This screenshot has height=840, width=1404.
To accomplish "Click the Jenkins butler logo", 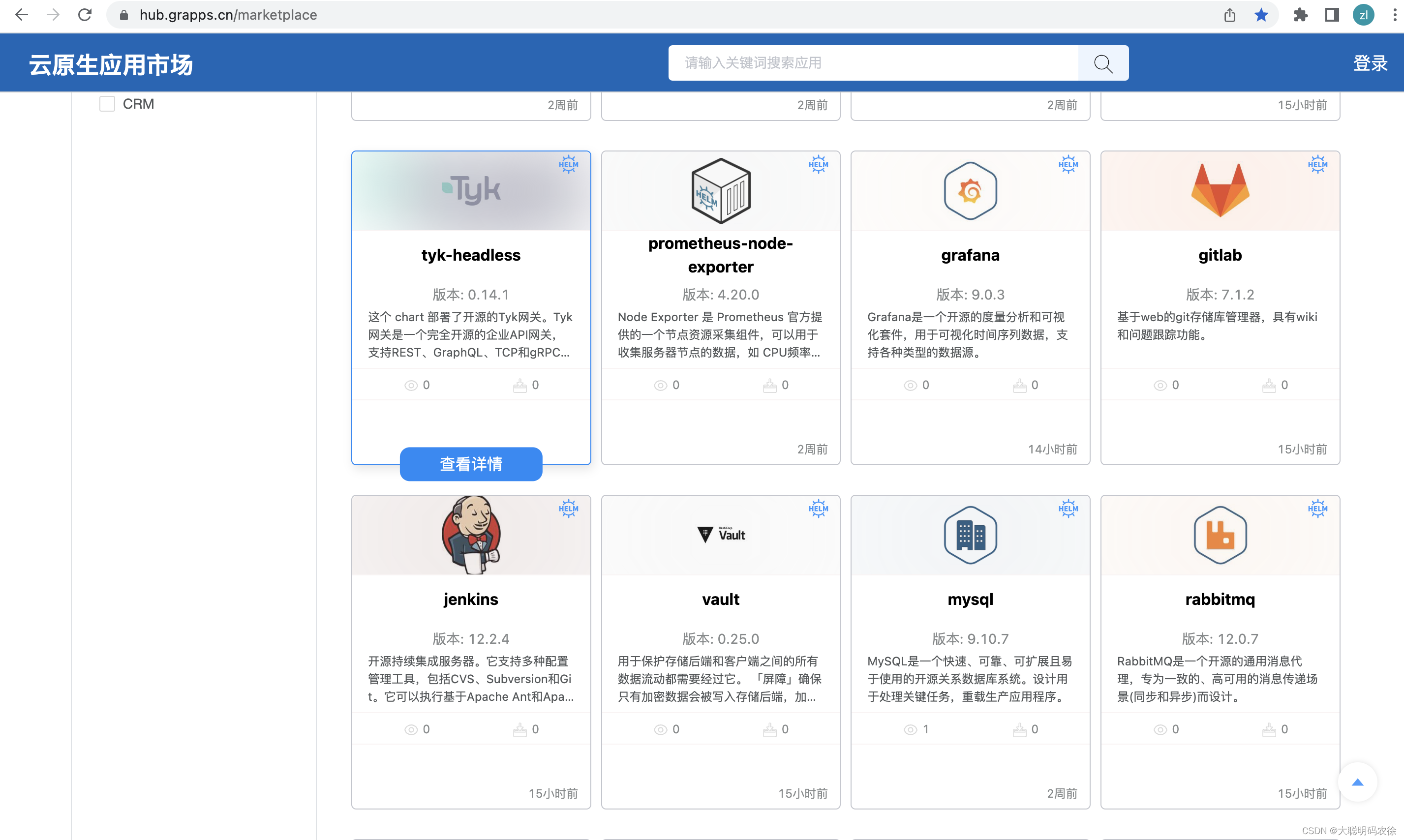I will 470,535.
